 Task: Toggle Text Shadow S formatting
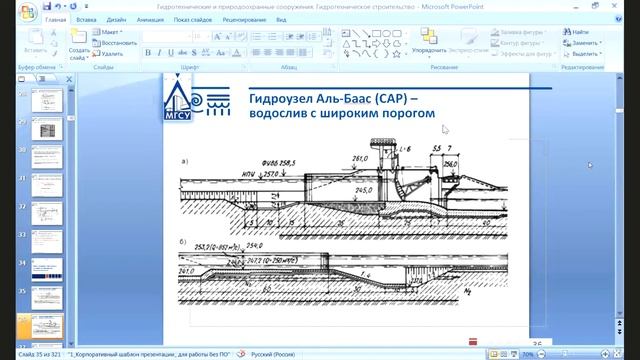(194, 53)
